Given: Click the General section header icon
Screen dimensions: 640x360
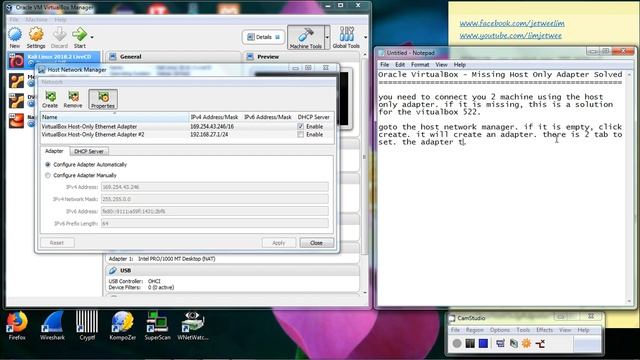Looking at the screenshot, I should [x=113, y=56].
